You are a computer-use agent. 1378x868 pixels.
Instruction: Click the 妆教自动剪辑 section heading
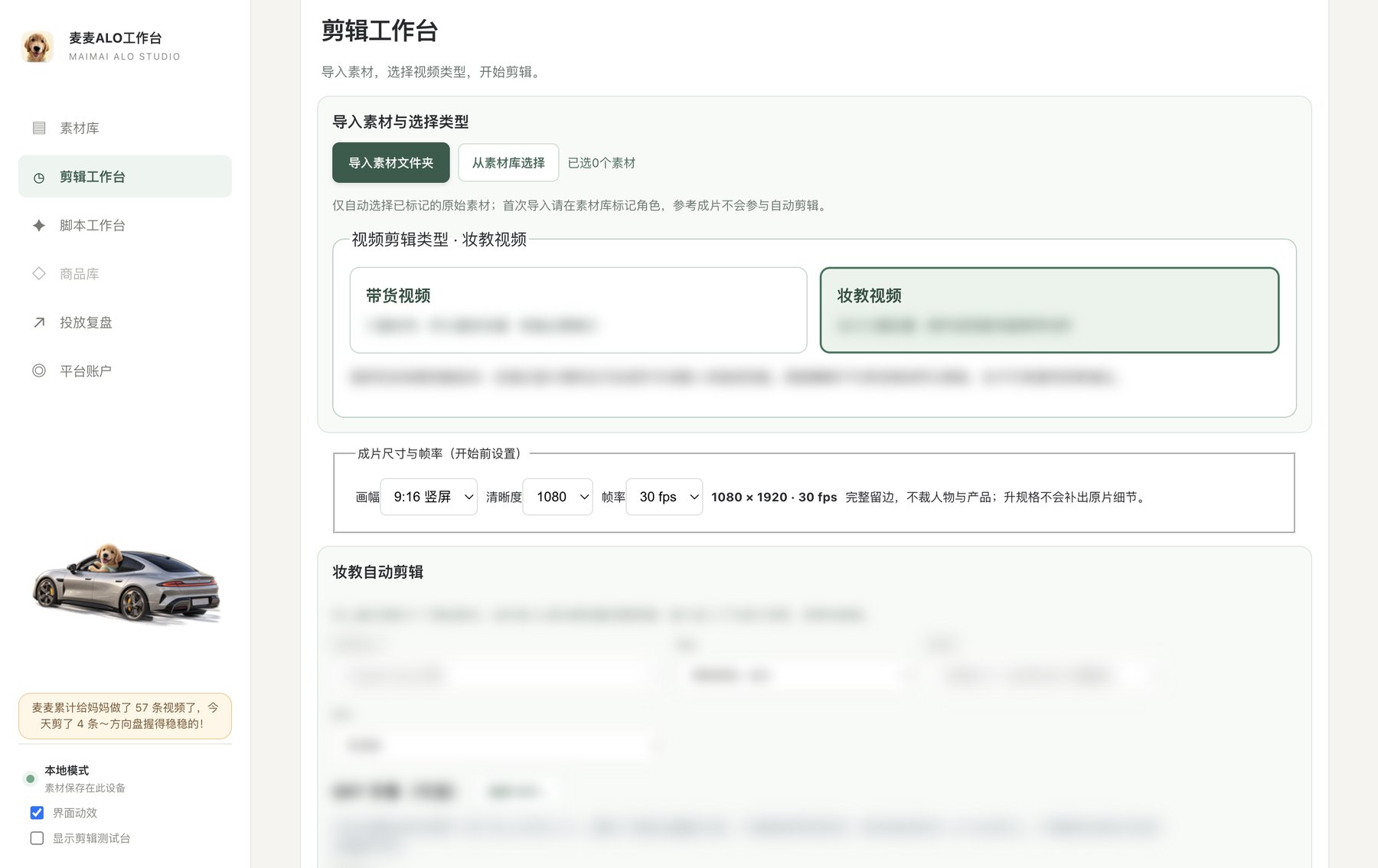[x=378, y=572]
